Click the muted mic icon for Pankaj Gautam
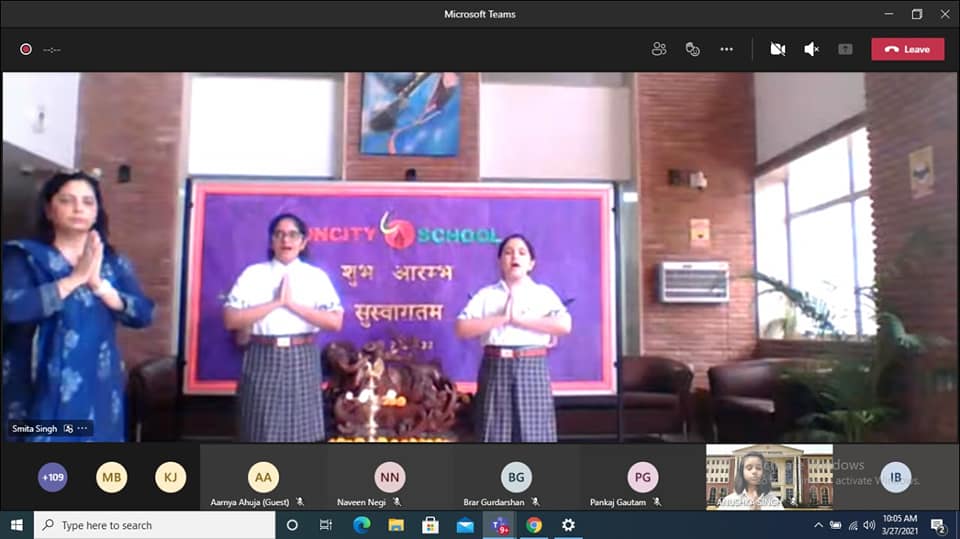This screenshot has width=960, height=539. [x=657, y=502]
